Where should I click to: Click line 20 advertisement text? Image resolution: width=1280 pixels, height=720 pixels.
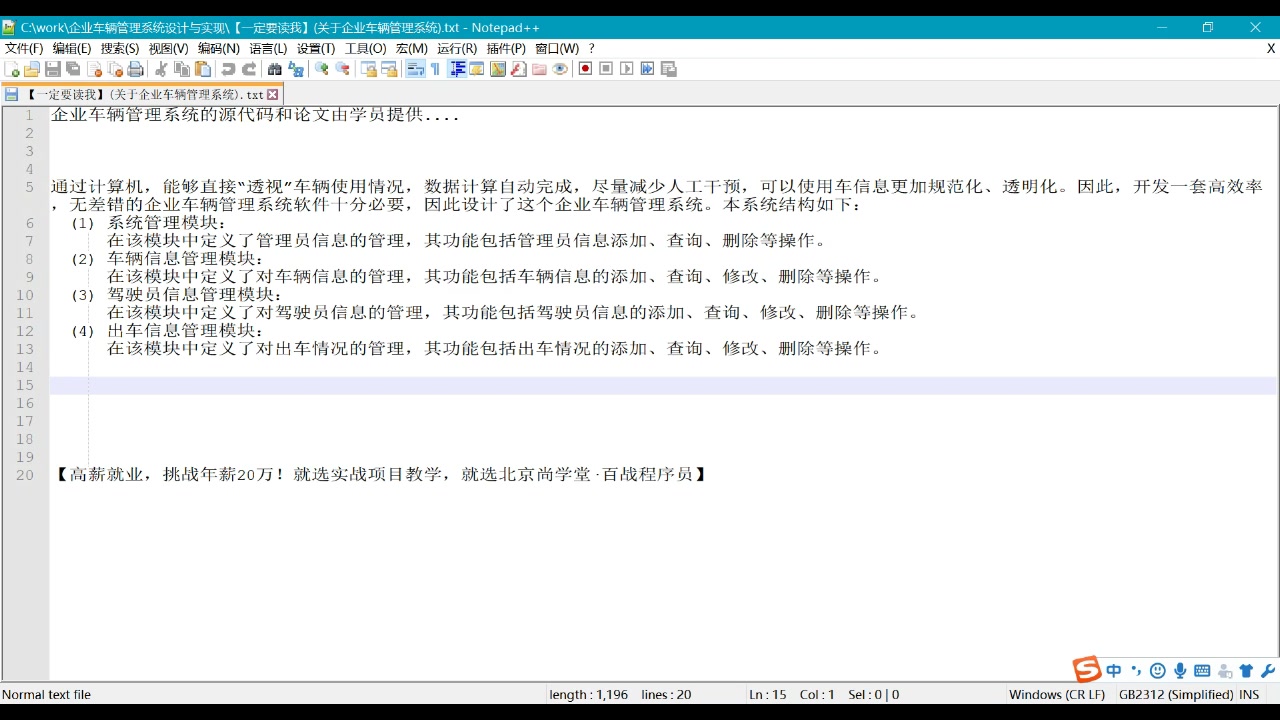pyautogui.click(x=380, y=475)
